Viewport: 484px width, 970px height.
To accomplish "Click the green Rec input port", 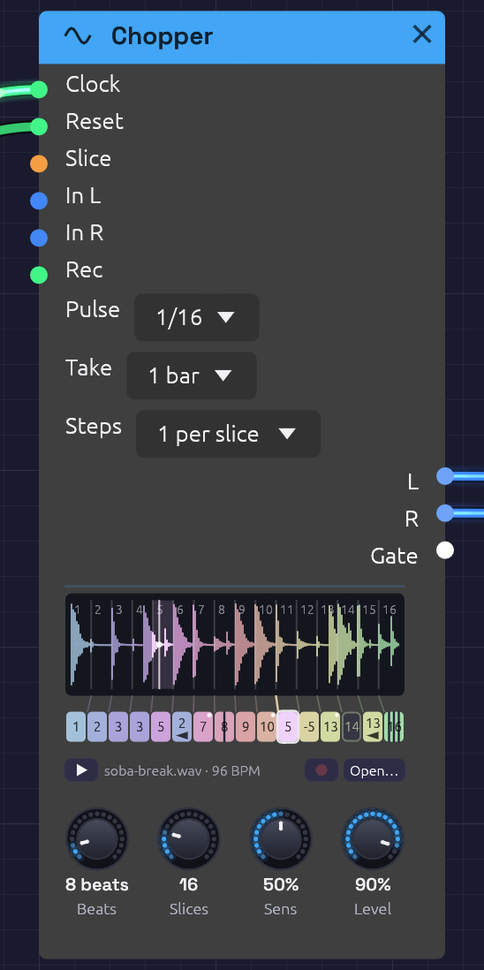I will point(39,275).
